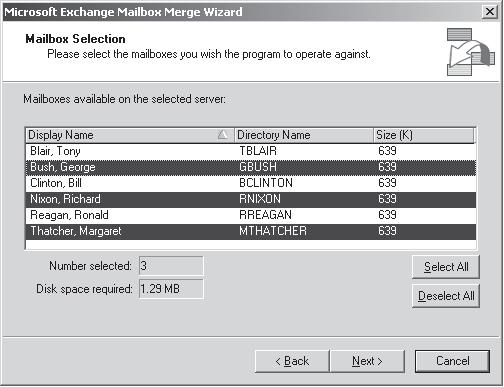The image size is (504, 387).
Task: Go Back to previous wizard page
Action: coord(292,361)
